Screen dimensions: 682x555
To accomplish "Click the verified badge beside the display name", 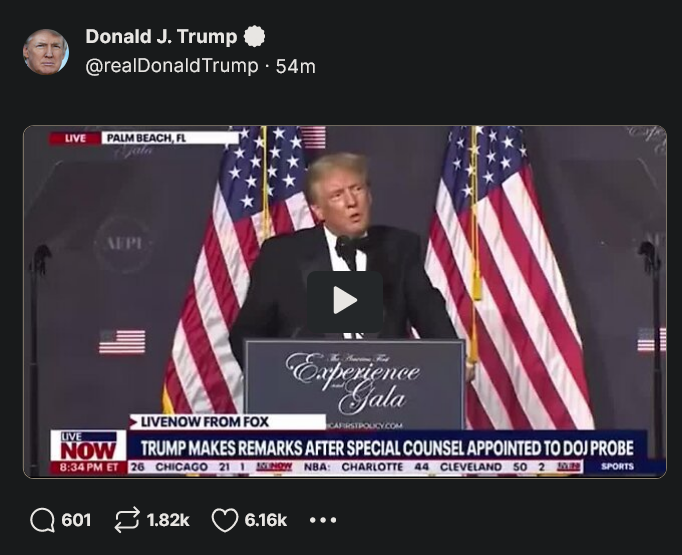I will 254,37.
